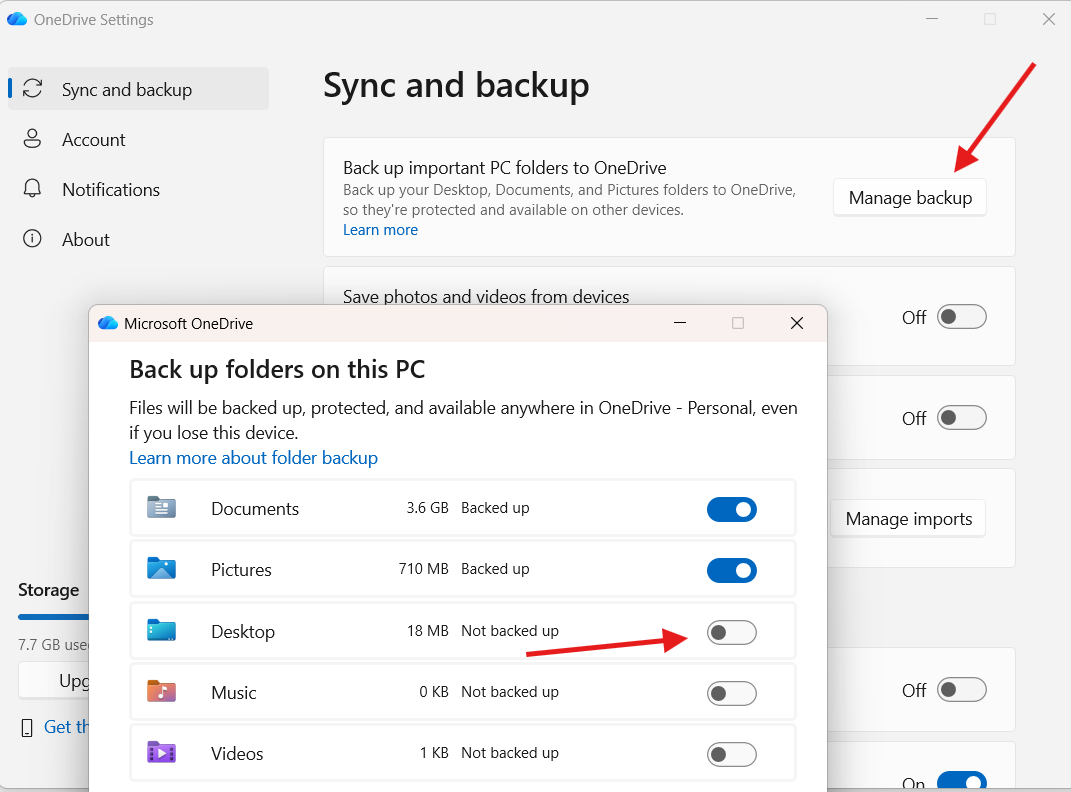Click the Videos folder icon

click(161, 753)
